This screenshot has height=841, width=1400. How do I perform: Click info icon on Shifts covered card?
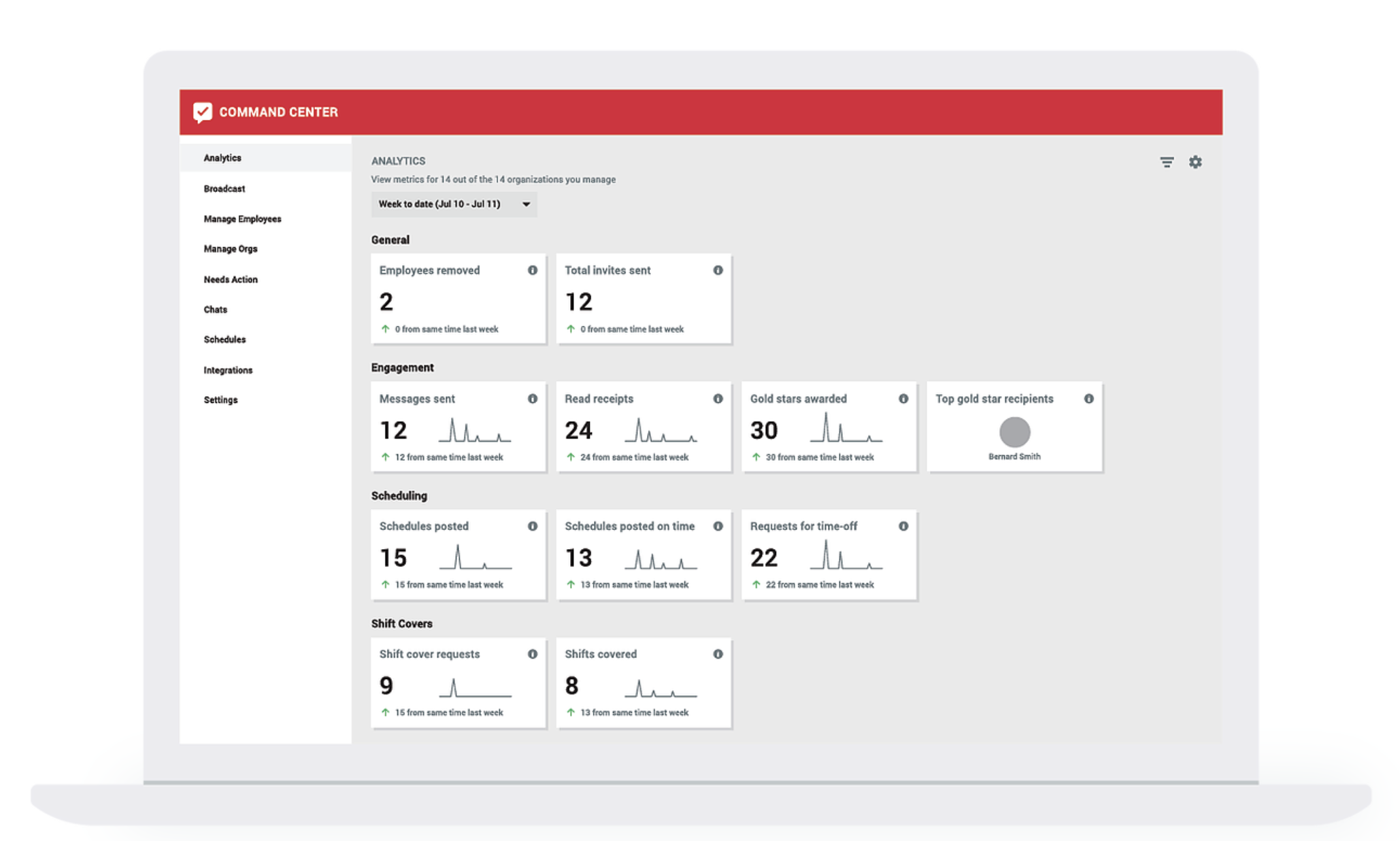pyautogui.click(x=718, y=654)
